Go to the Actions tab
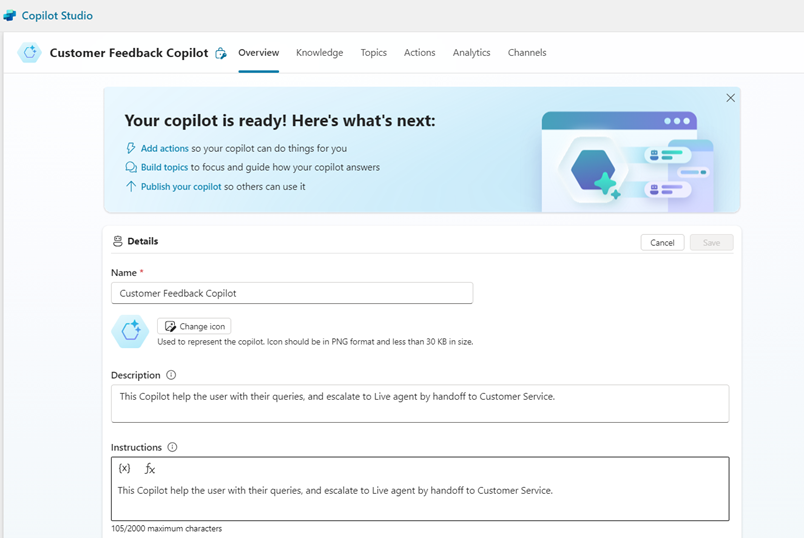Image resolution: width=804 pixels, height=538 pixels. tap(419, 53)
